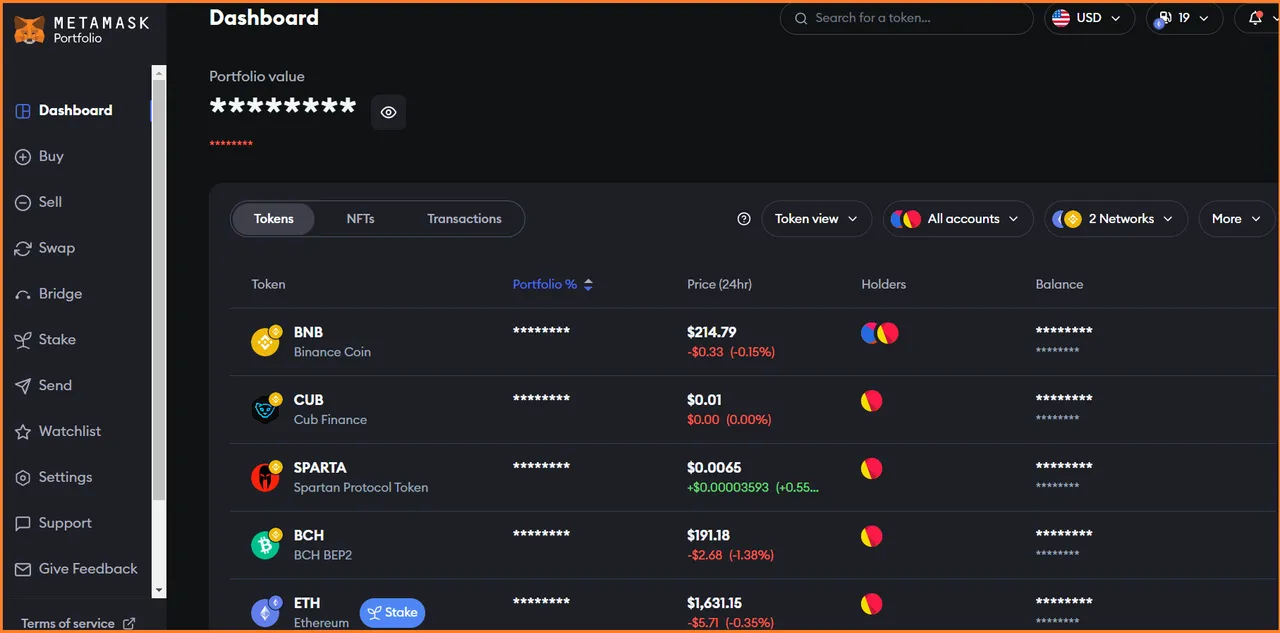
Task: Click the Give Feedback envelope icon
Action: (x=23, y=570)
